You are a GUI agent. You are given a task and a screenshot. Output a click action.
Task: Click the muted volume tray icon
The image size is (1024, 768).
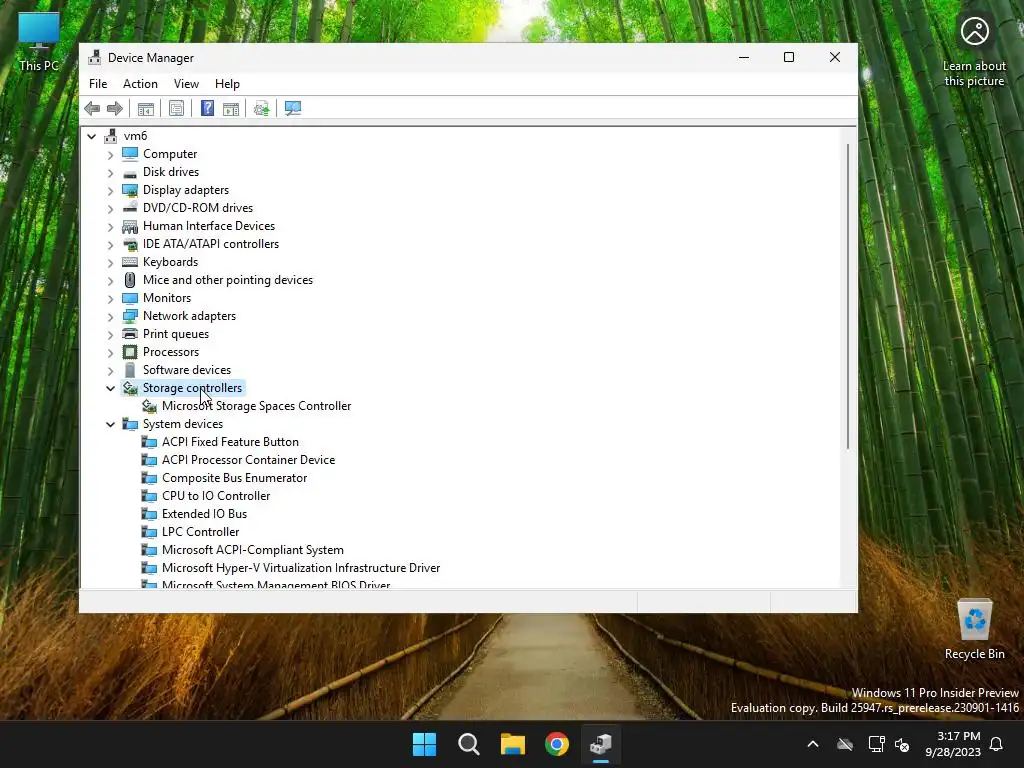(903, 744)
